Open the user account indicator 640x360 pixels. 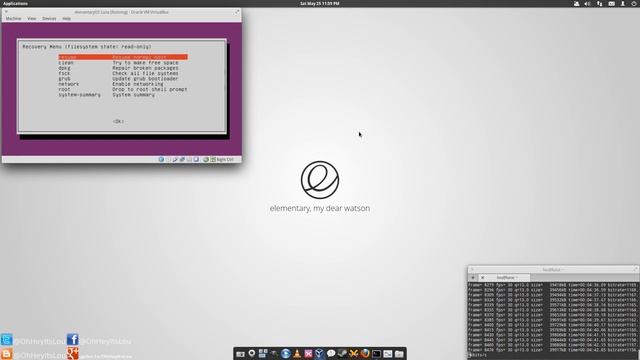click(623, 3)
